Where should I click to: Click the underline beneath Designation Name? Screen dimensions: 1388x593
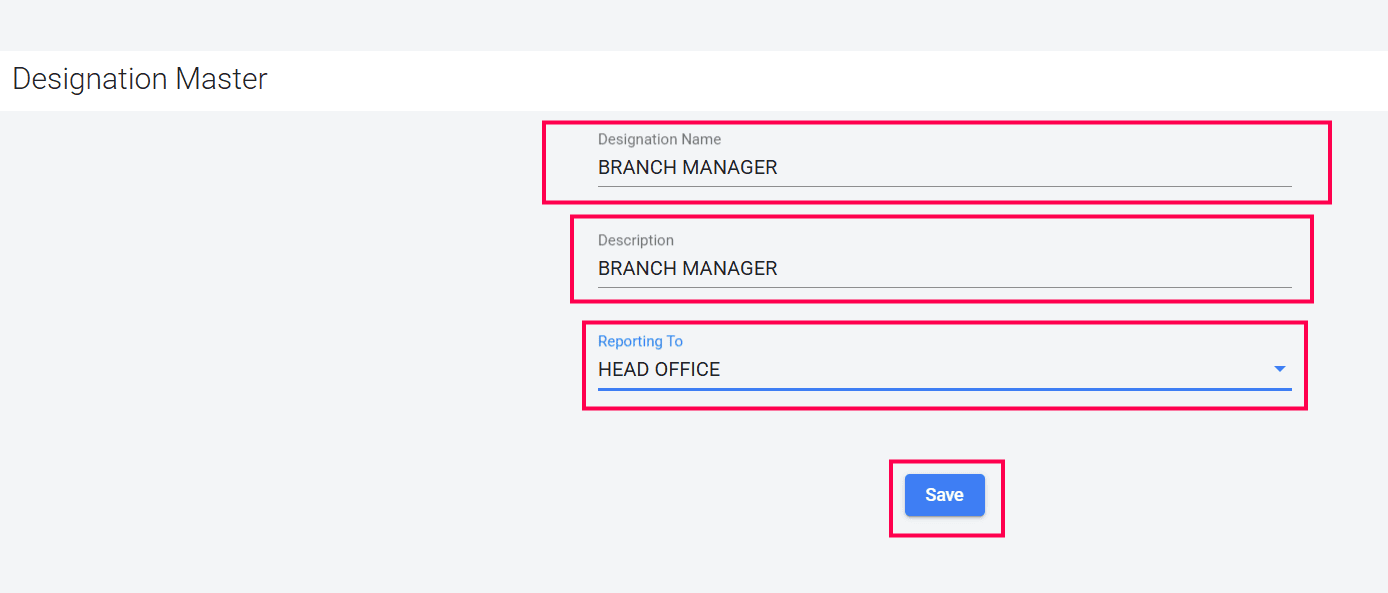[944, 186]
